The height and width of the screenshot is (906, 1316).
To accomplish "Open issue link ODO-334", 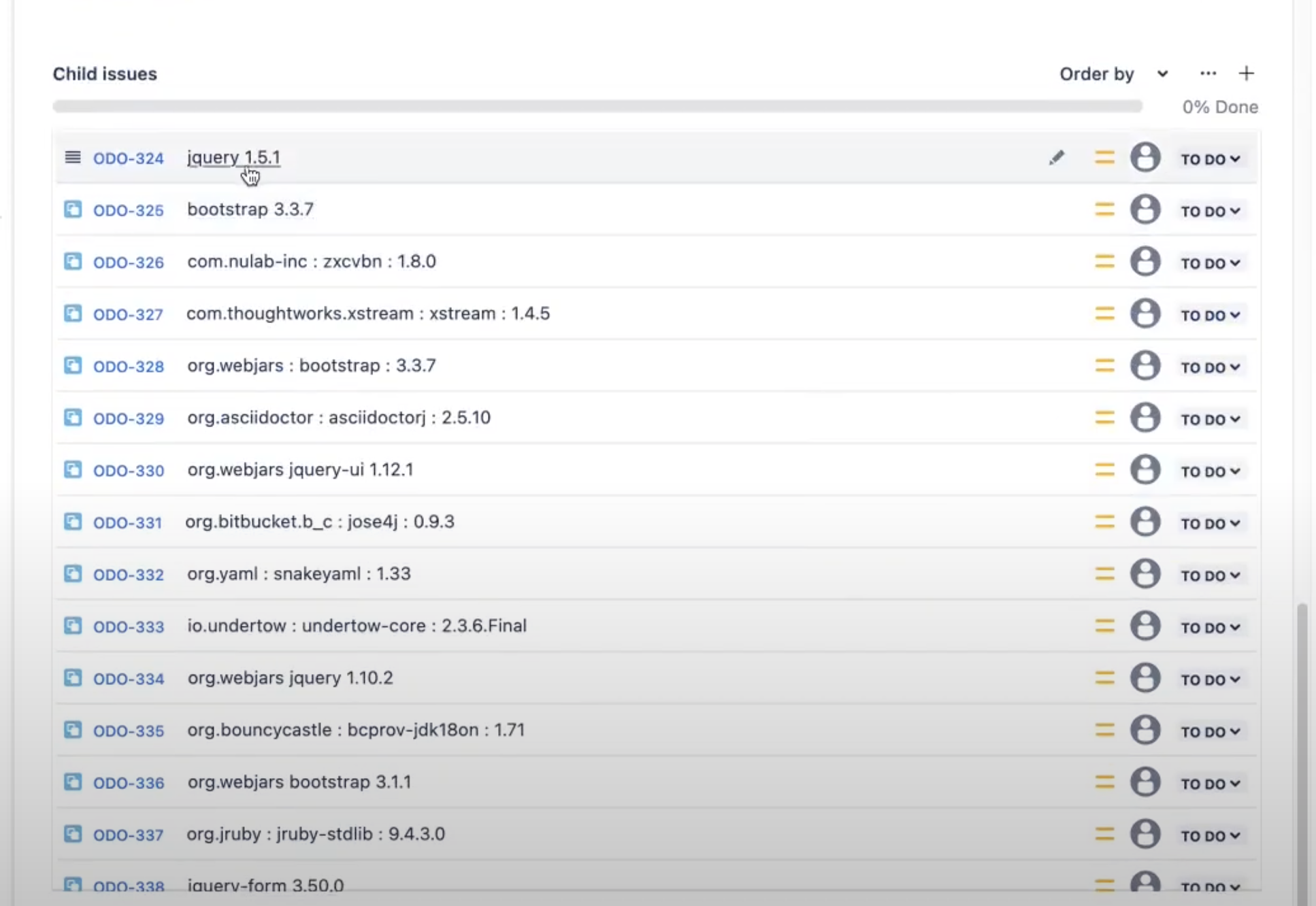I will (x=128, y=679).
